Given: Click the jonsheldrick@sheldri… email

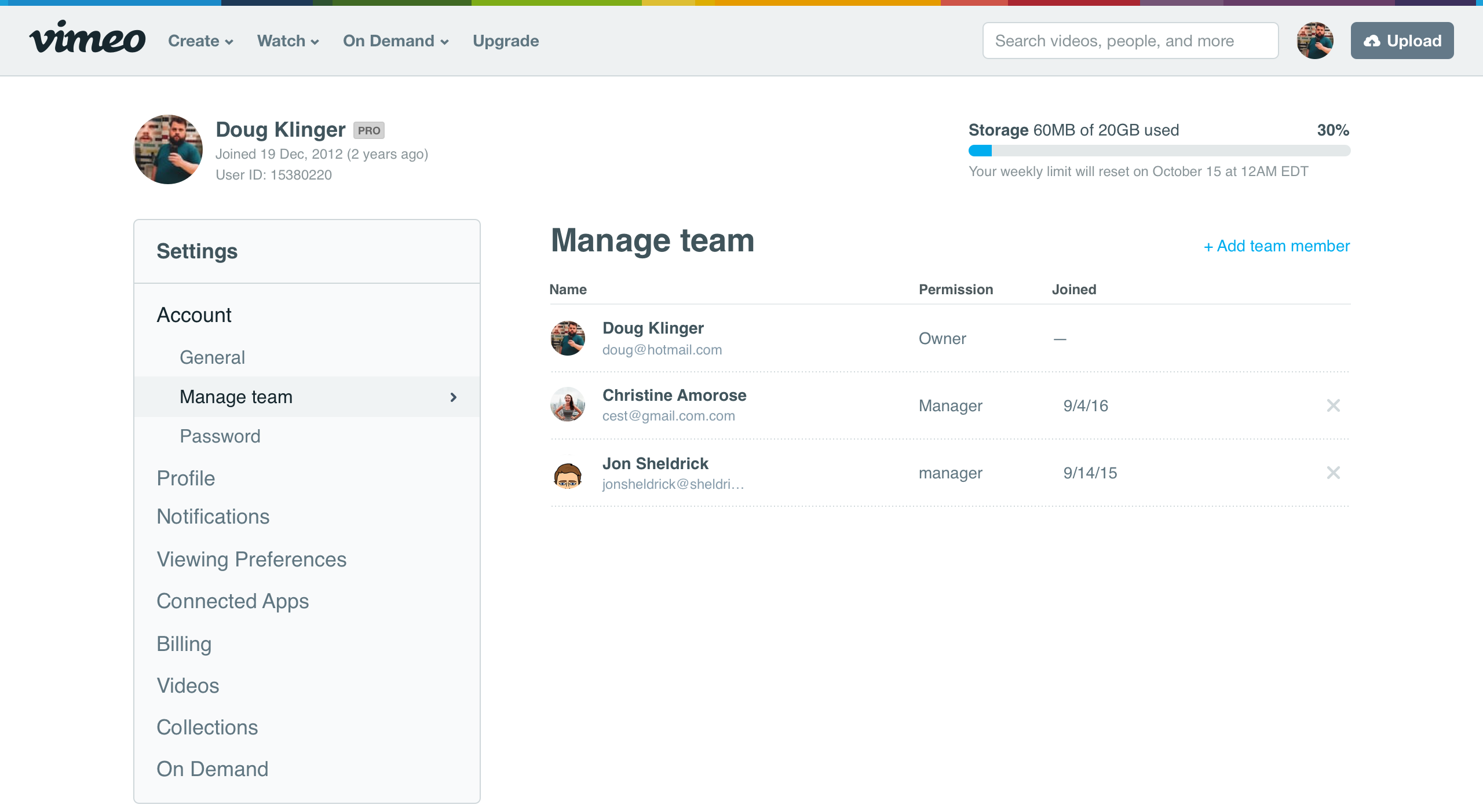Looking at the screenshot, I should pyautogui.click(x=673, y=484).
